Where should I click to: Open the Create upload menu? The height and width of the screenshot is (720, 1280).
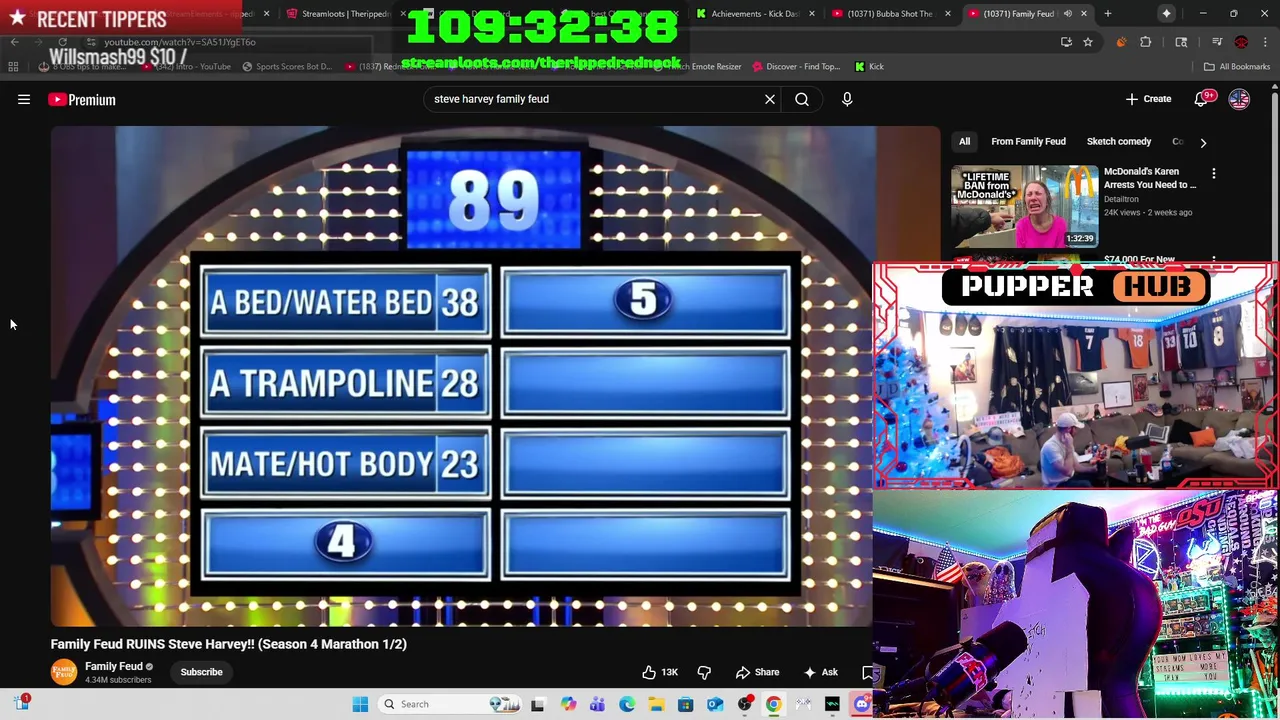[1148, 99]
